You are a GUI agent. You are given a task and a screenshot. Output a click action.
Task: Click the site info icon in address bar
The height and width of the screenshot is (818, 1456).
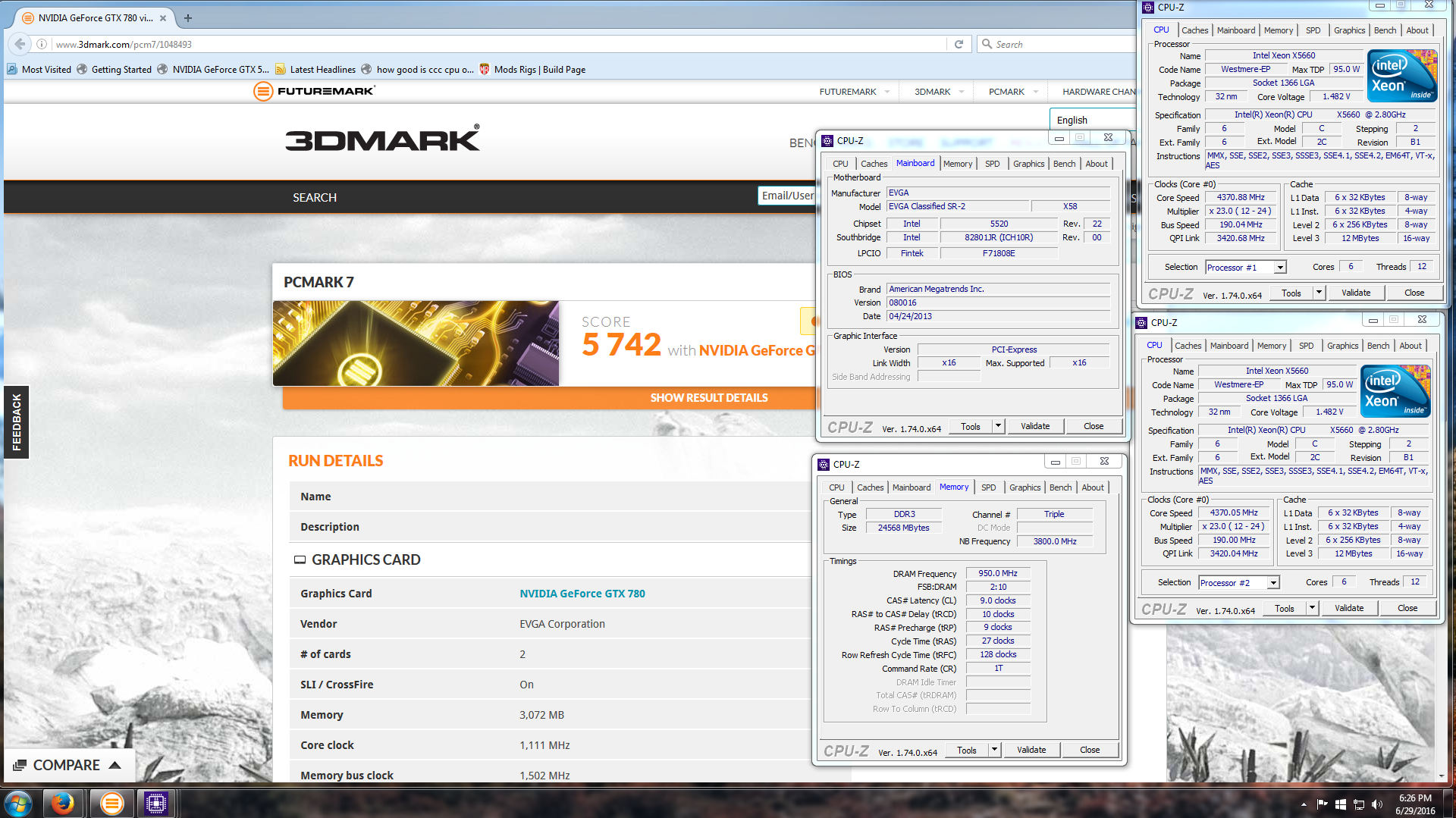42,44
